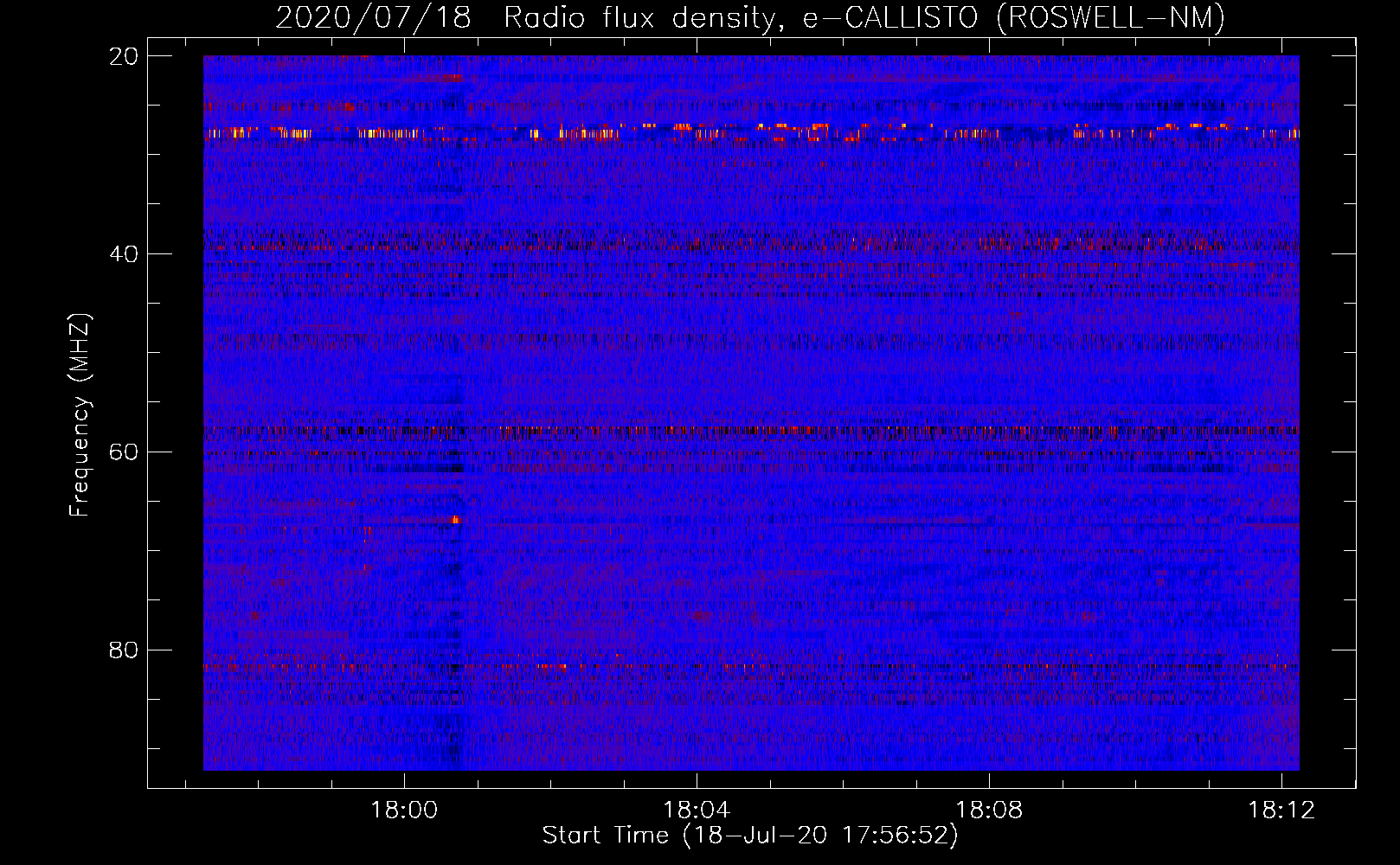Click the 18:04 time tick label
The height and width of the screenshot is (865, 1400).
tap(697, 811)
